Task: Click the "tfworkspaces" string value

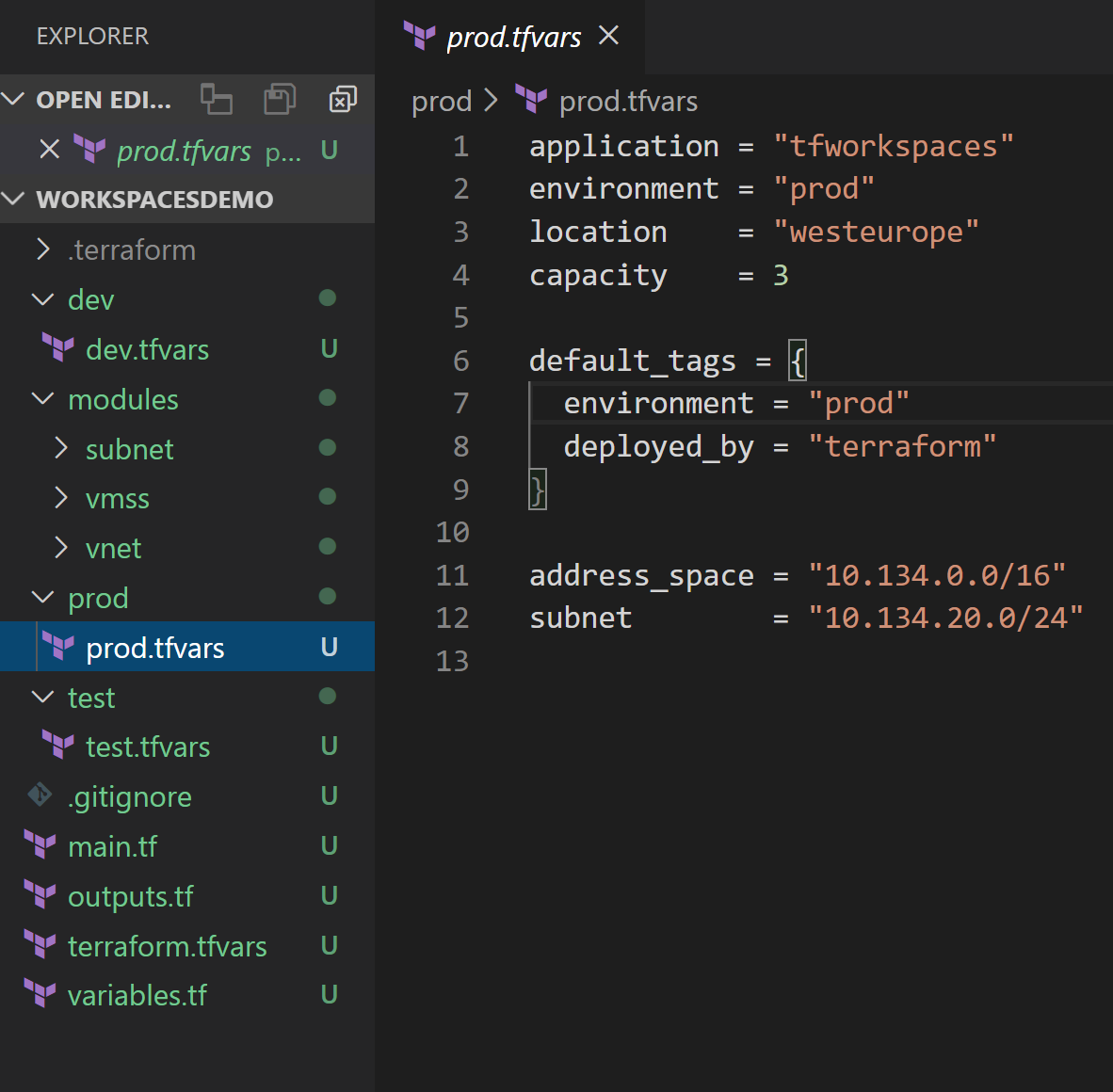Action: 894,146
